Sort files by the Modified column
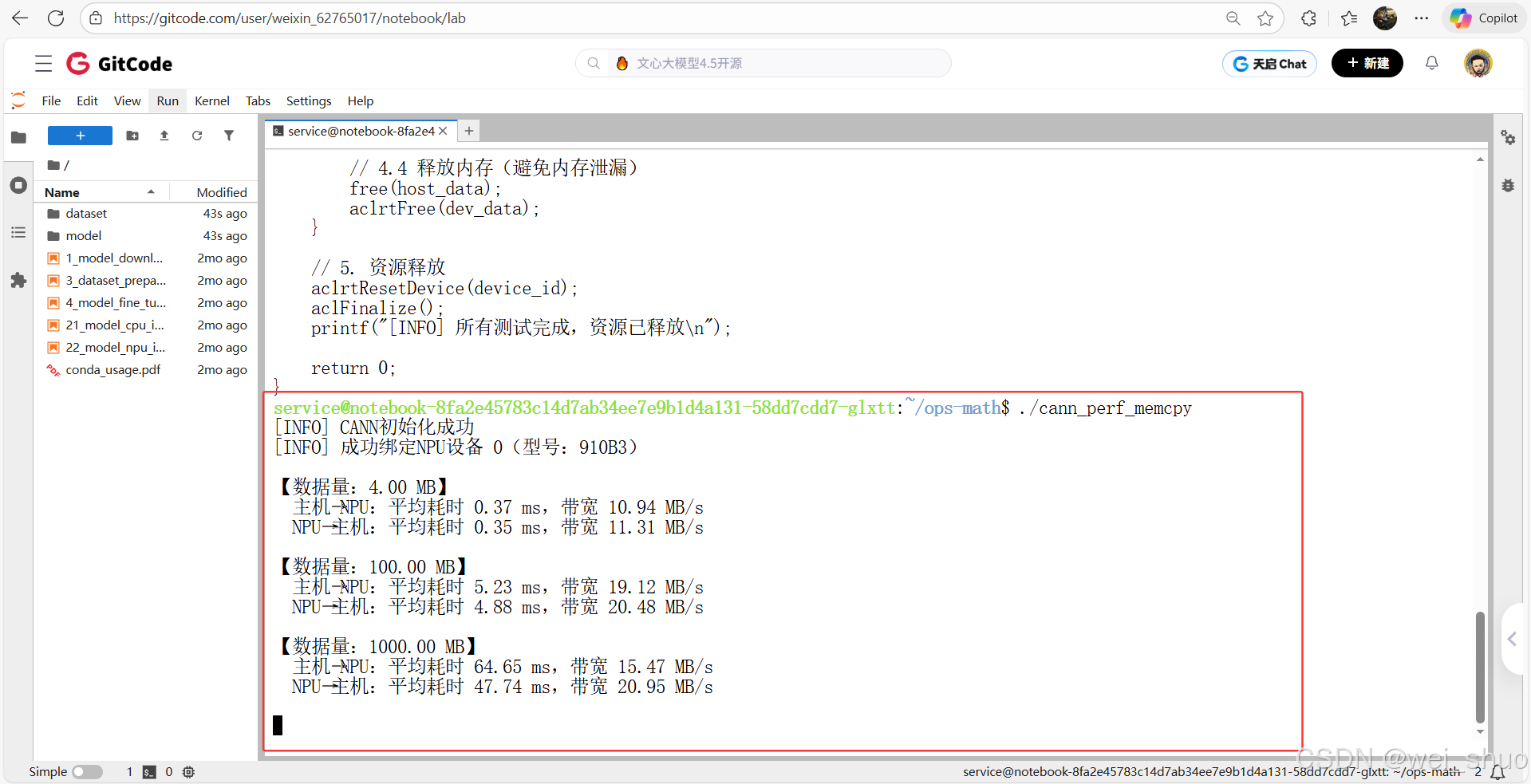1531x784 pixels. tap(214, 192)
